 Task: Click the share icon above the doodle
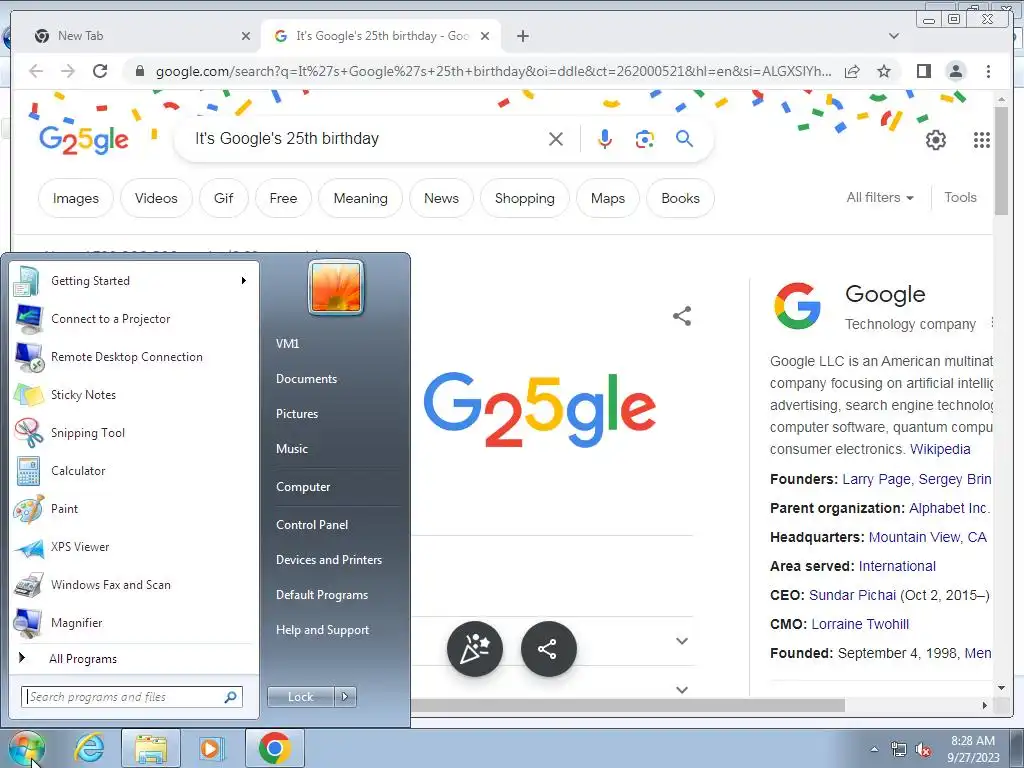[x=682, y=316]
